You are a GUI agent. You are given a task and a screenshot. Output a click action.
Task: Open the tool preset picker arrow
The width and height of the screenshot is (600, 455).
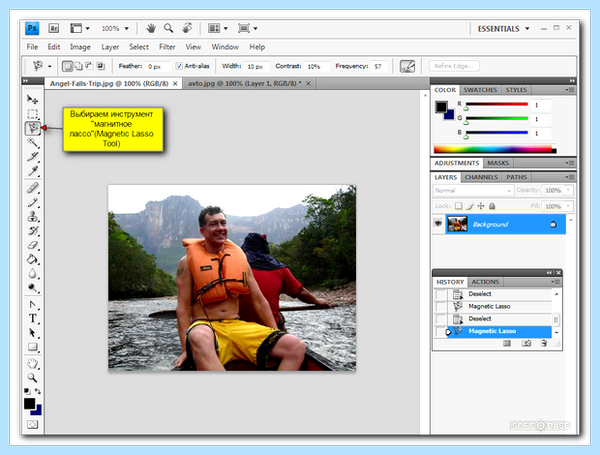[49, 67]
